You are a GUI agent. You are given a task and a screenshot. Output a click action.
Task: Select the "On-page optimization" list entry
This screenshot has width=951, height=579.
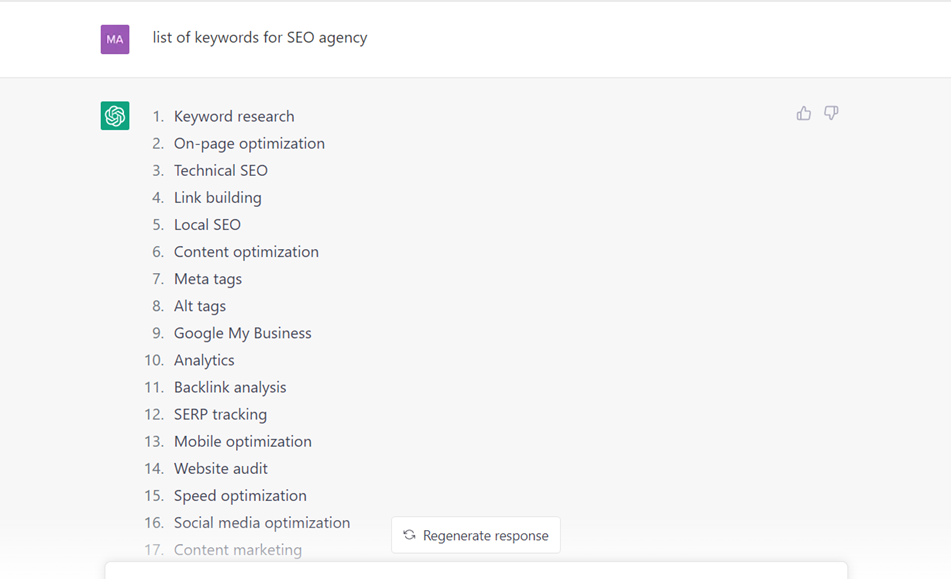coord(249,144)
